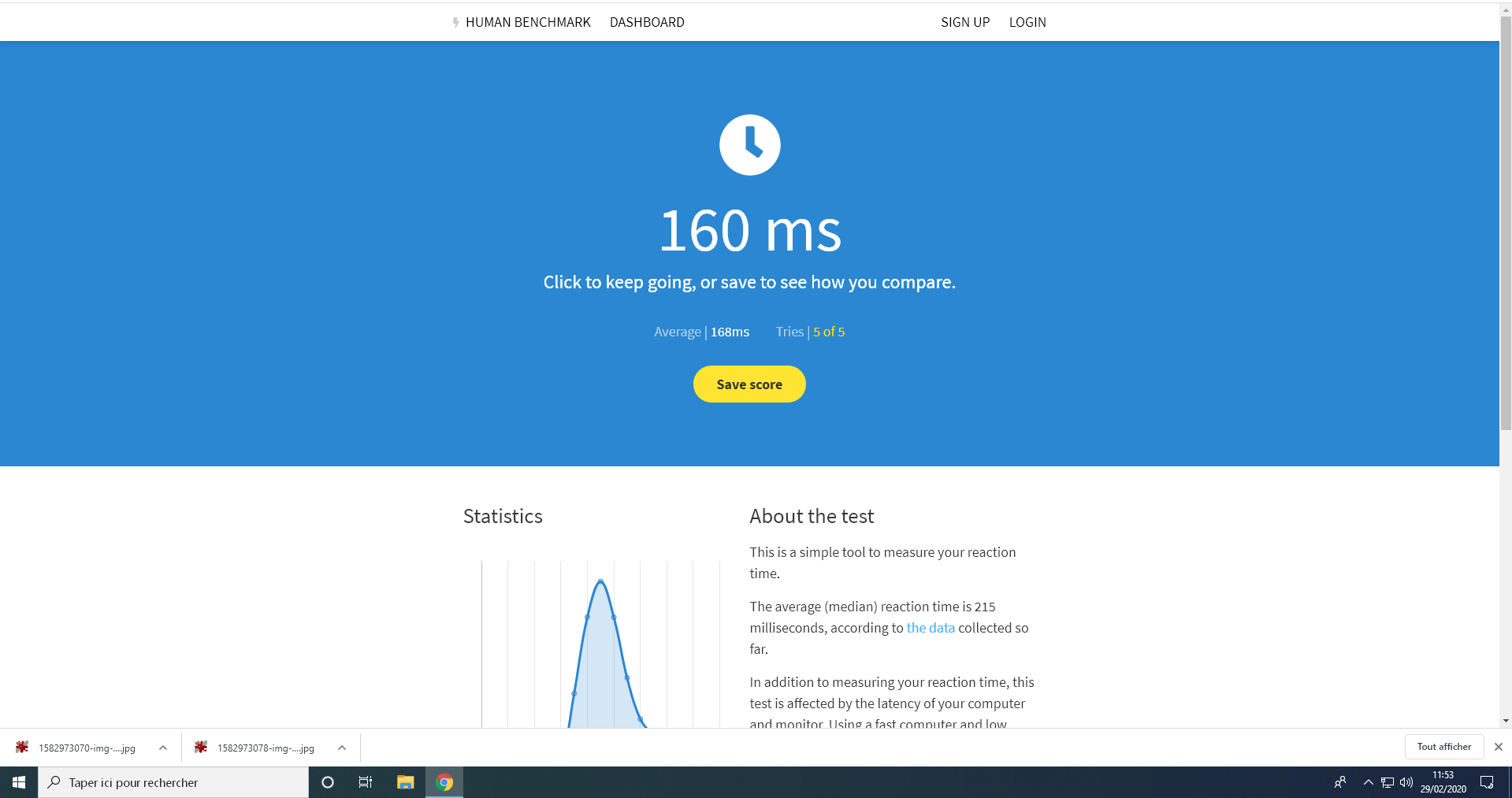
Task: Open the Windows Start menu
Action: [19, 782]
